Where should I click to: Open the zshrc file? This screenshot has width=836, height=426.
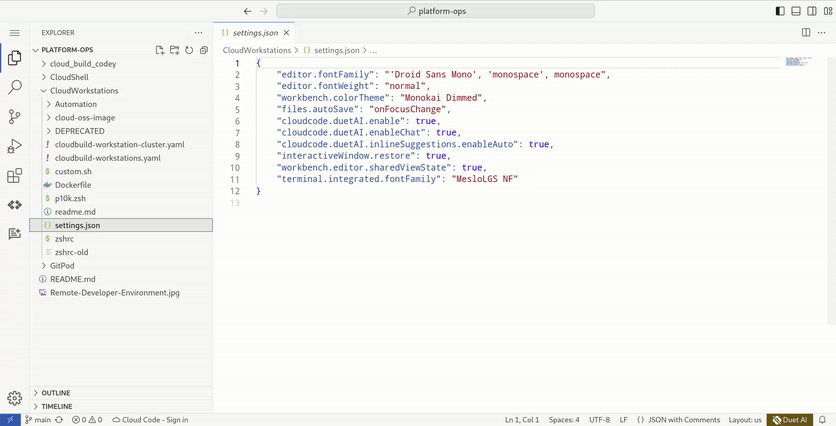tap(121, 239)
